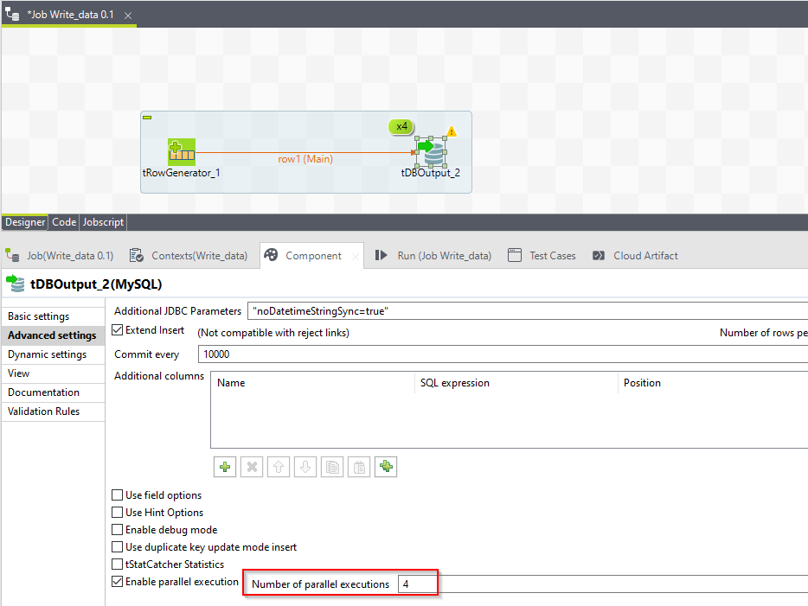The height and width of the screenshot is (606, 808).
Task: Remove selected additional column with X button
Action: tap(253, 467)
